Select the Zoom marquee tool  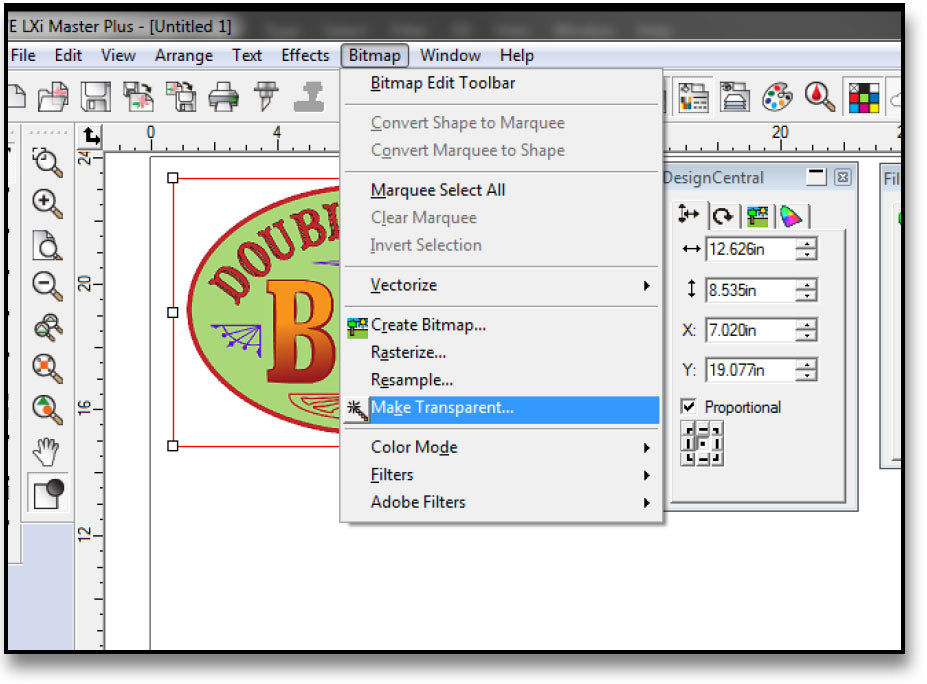click(47, 162)
